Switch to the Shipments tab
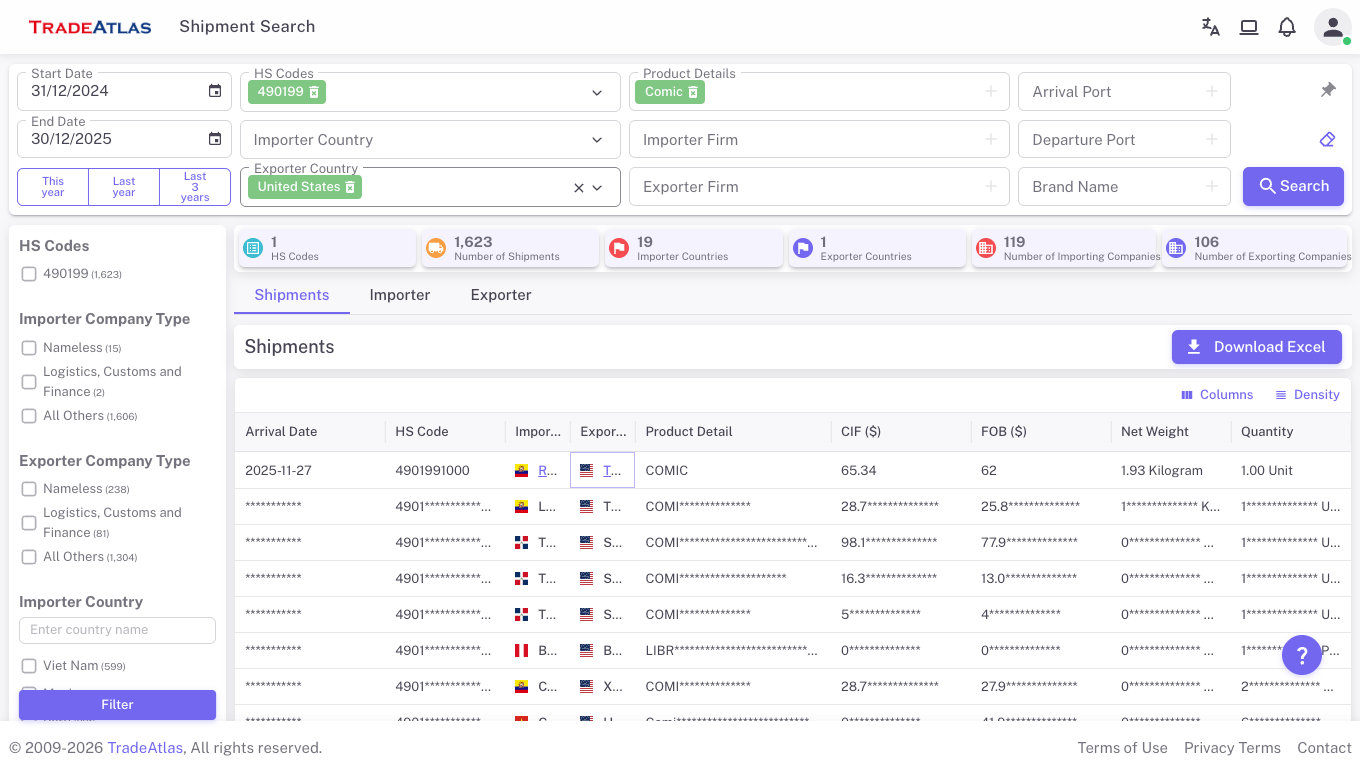Image resolution: width=1360 pixels, height=767 pixels. point(292,295)
